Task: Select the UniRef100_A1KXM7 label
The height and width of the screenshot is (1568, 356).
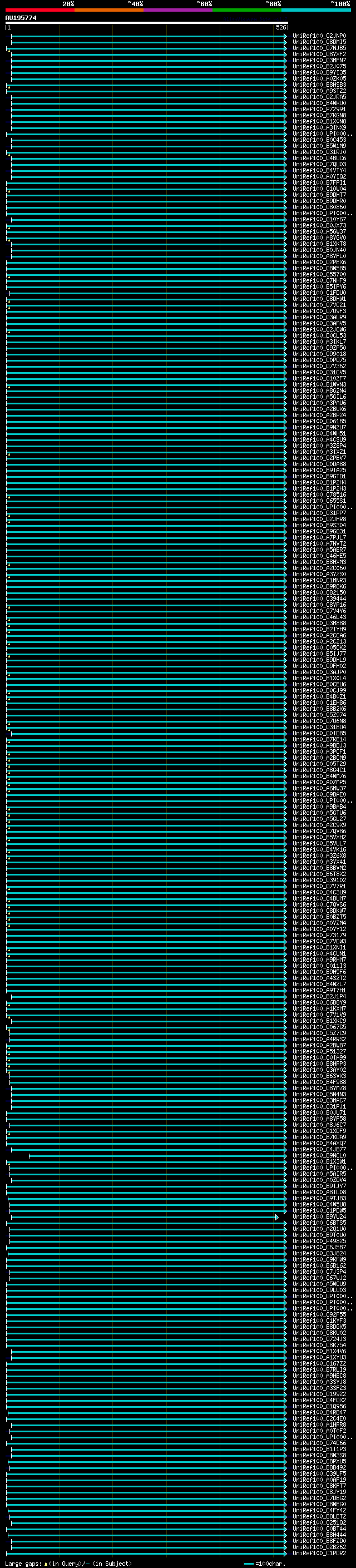Action: (319, 1008)
